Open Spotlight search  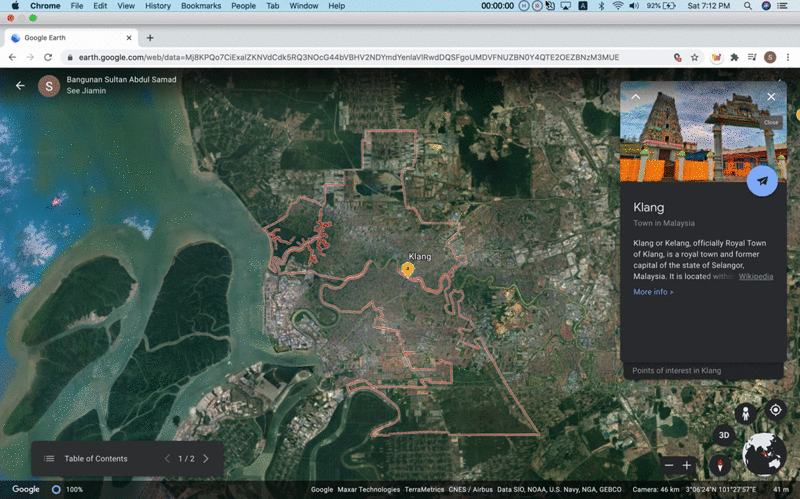(x=747, y=6)
